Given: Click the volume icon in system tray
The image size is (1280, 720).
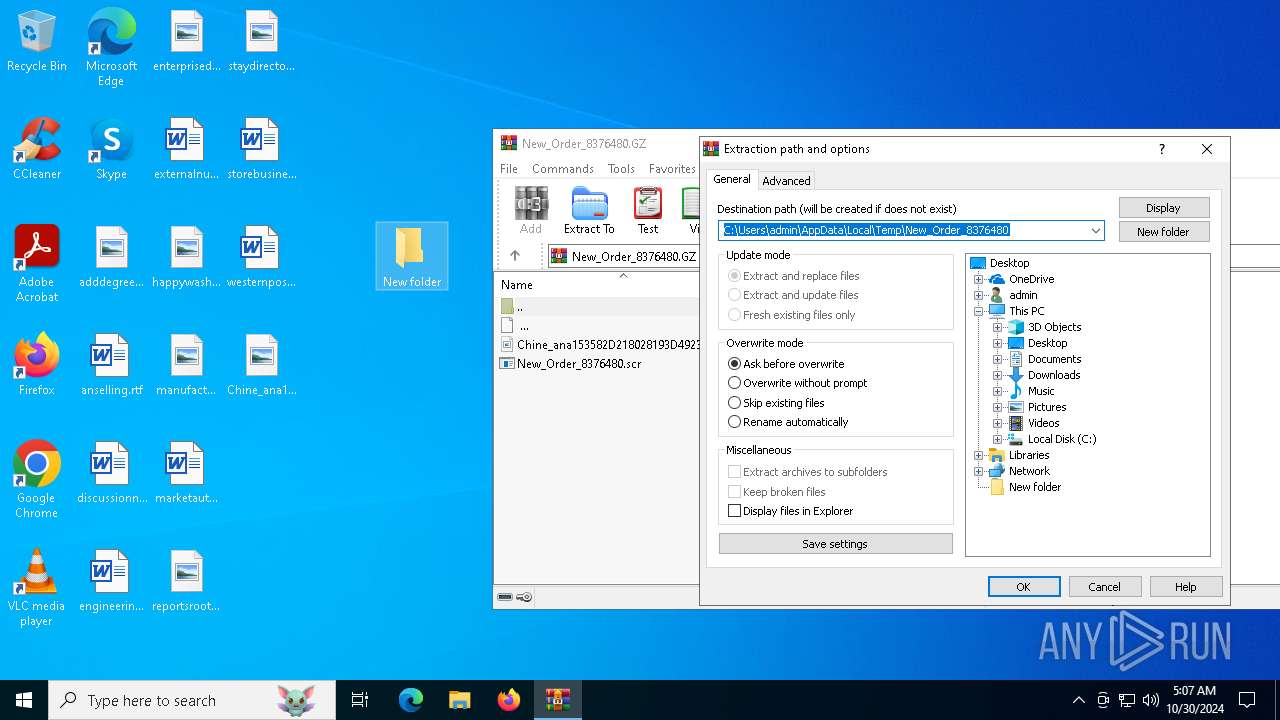Looking at the screenshot, I should click(1151, 700).
